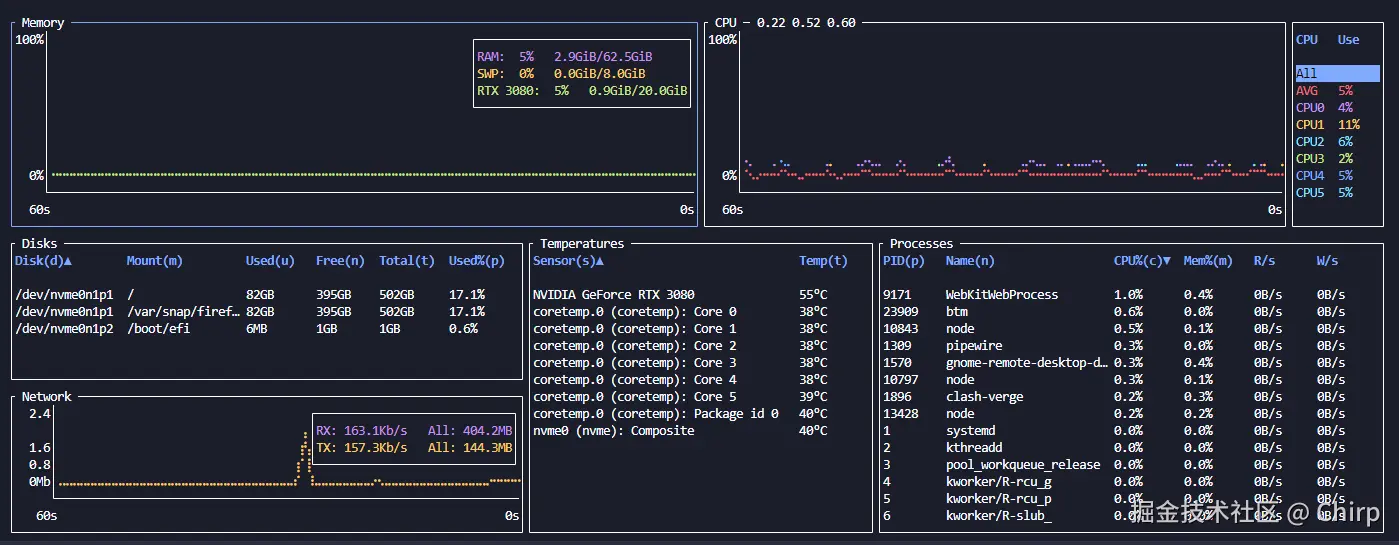Image resolution: width=1399 pixels, height=545 pixels.
Task: Select the WebKitWebProcess process row
Action: 1001,295
